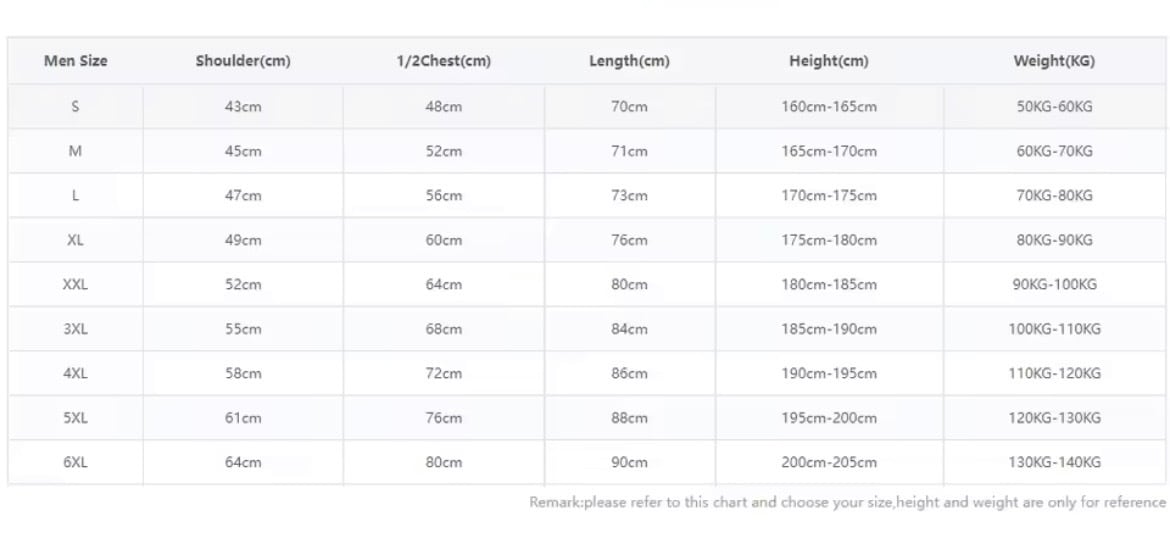Click the remark text below the chart
Viewport: 1170px width, 555px height.
point(847,502)
